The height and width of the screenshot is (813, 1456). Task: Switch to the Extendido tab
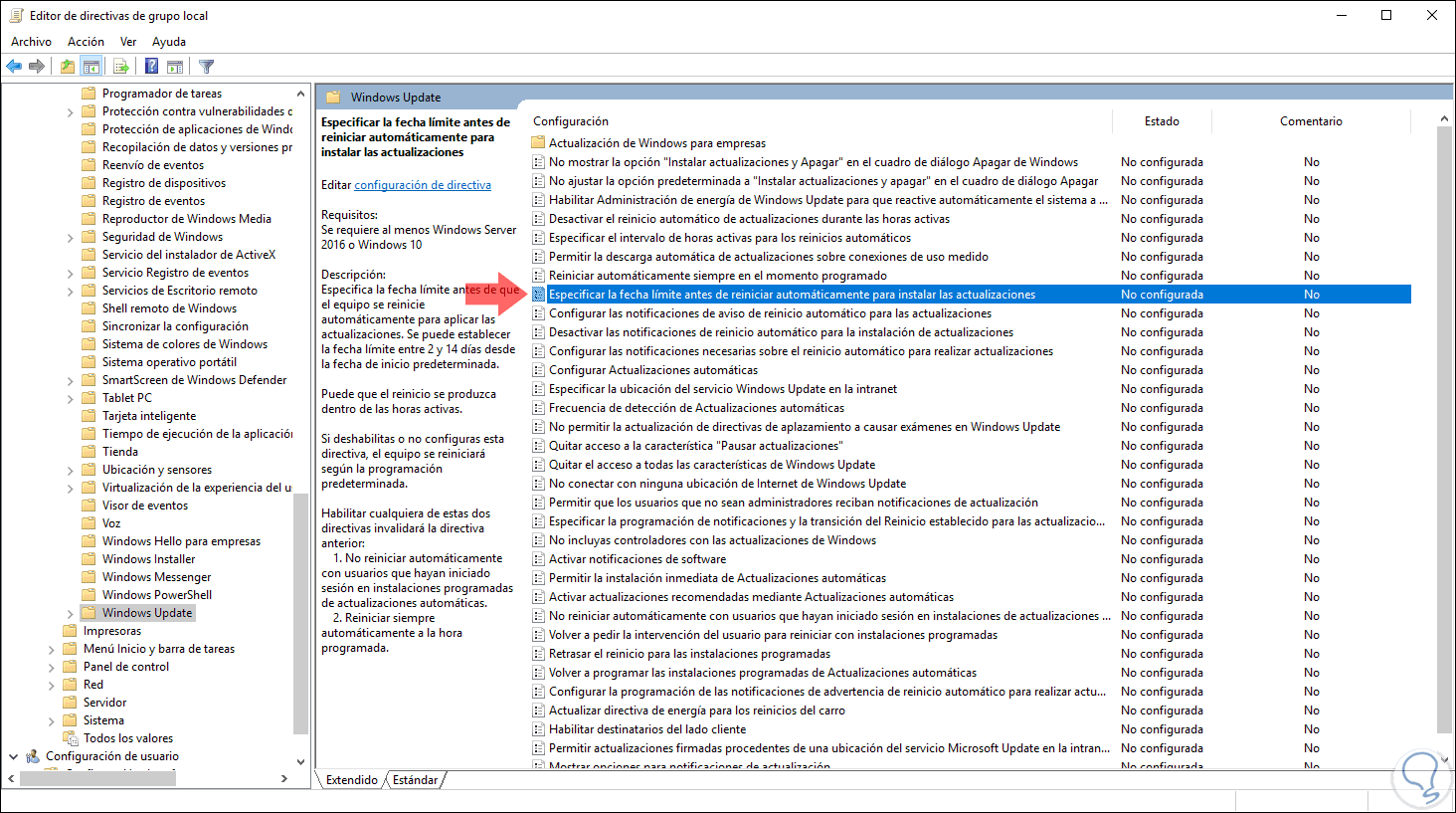[352, 780]
